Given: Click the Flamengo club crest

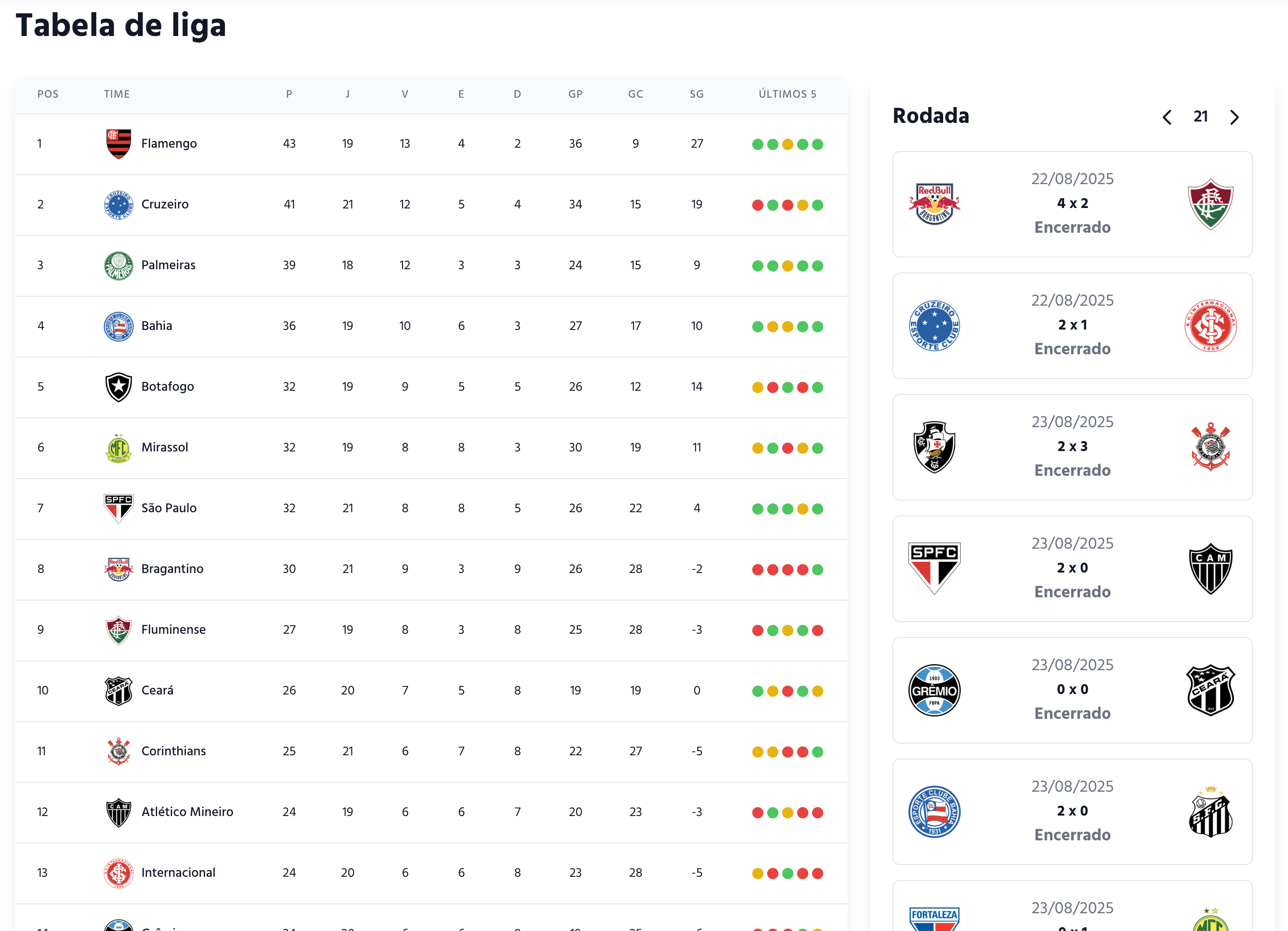Looking at the screenshot, I should (x=117, y=143).
